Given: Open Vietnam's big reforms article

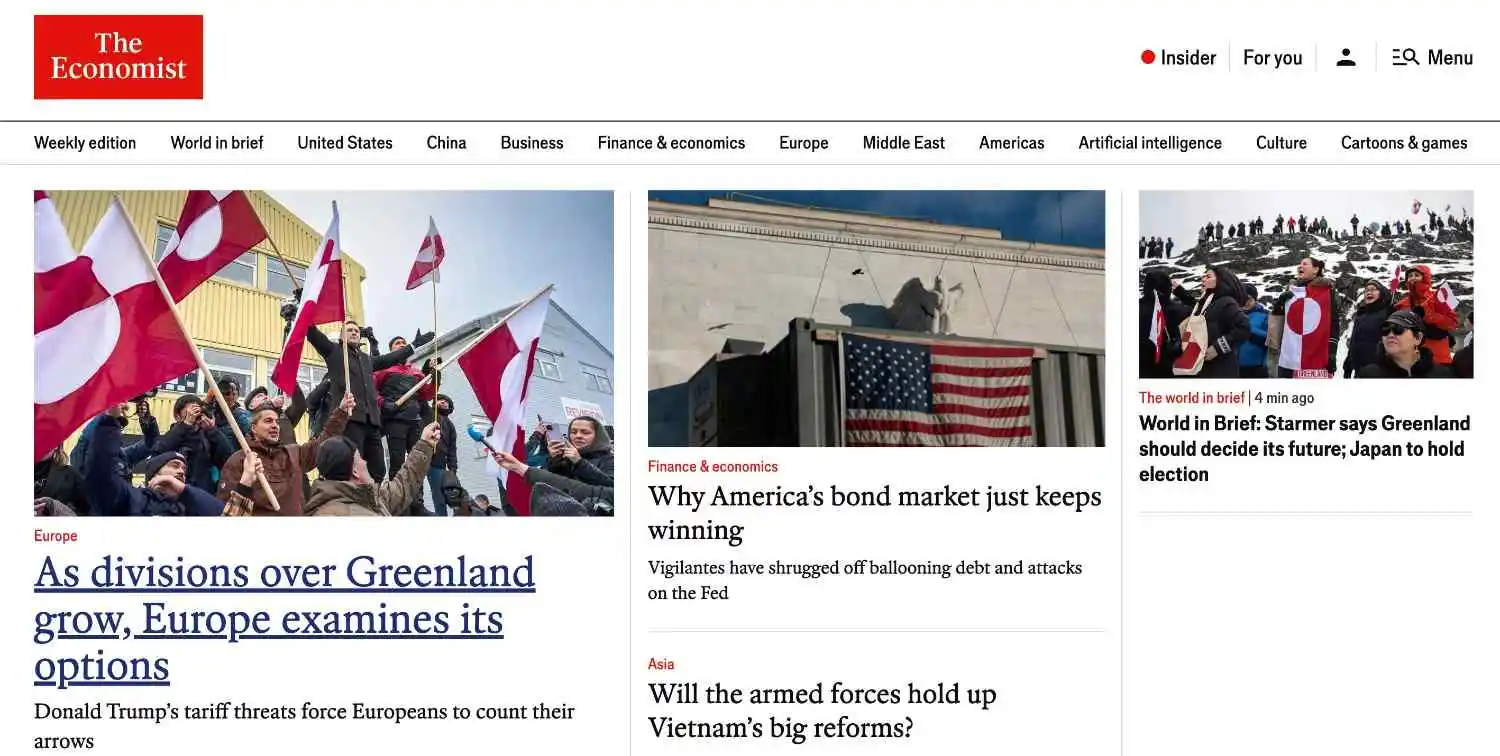Looking at the screenshot, I should 822,711.
